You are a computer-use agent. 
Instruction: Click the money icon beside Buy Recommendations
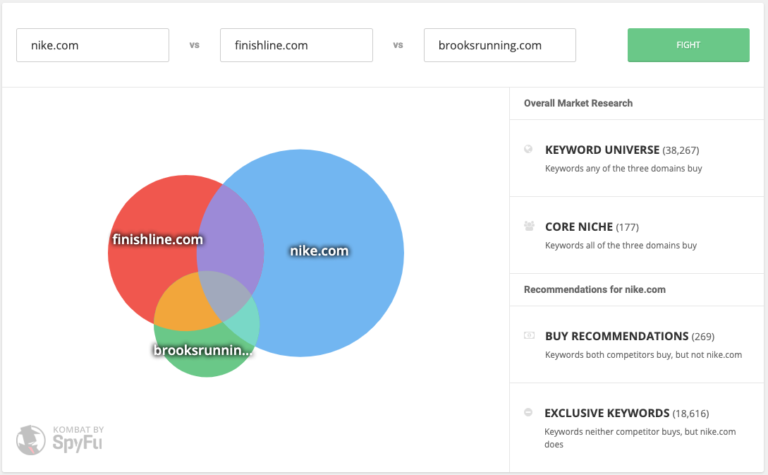[528, 336]
